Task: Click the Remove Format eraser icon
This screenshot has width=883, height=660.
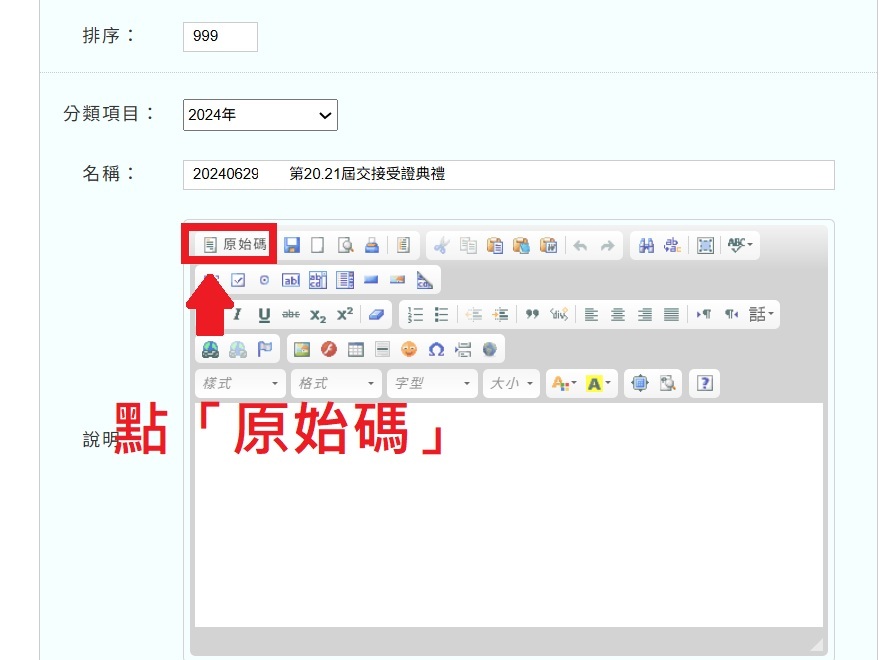Action: [x=376, y=314]
